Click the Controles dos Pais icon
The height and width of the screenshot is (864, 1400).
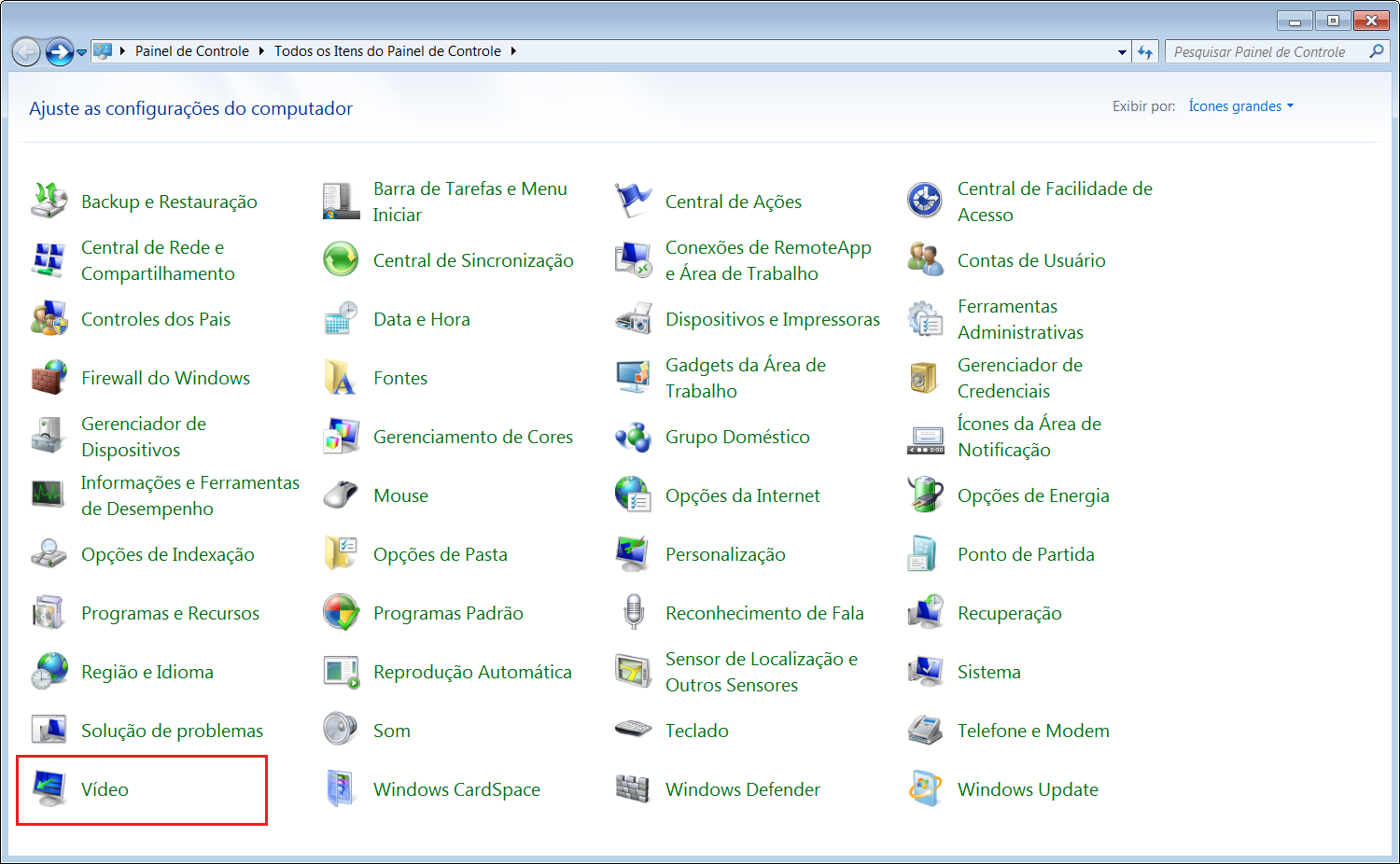[x=49, y=318]
